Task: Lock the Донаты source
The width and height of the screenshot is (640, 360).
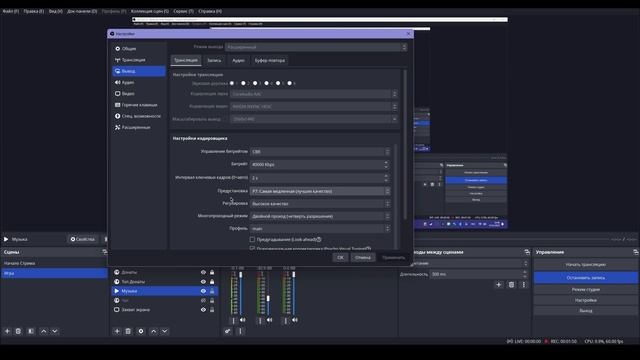Action: (x=212, y=272)
